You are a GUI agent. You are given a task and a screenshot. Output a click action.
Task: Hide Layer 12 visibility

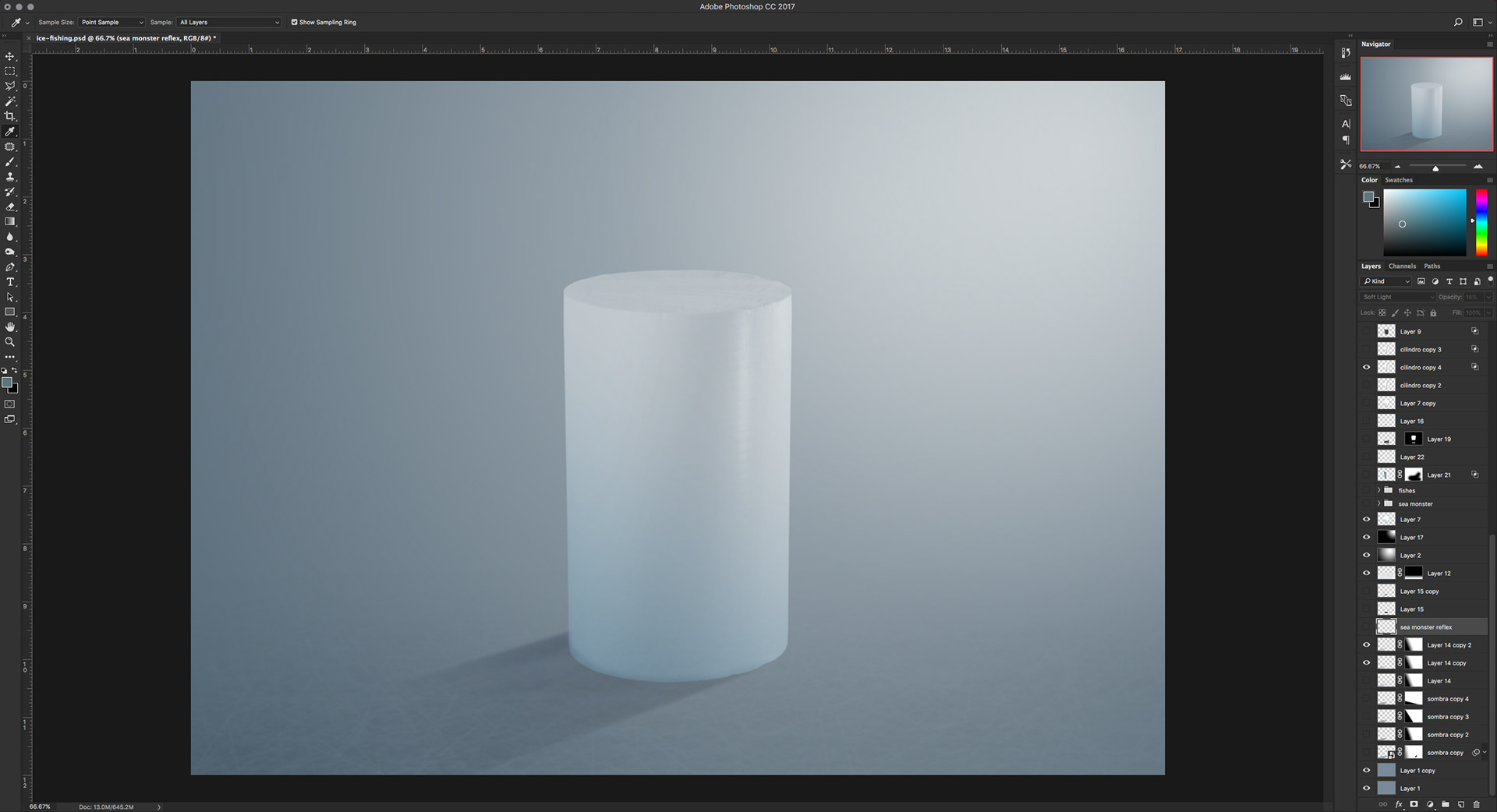click(x=1366, y=574)
